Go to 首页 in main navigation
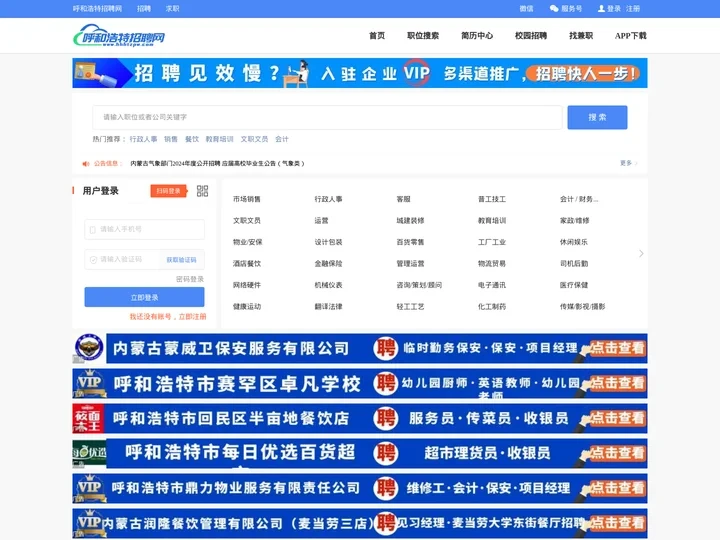The width and height of the screenshot is (720, 540). coord(377,35)
